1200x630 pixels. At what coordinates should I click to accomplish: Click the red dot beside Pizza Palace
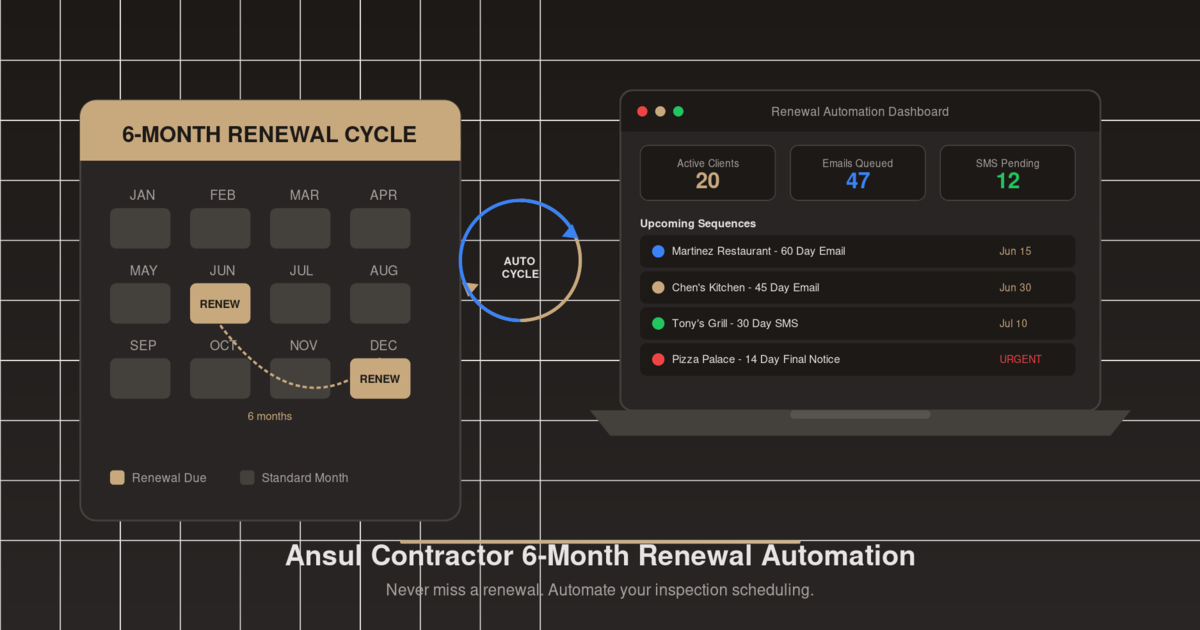coord(657,359)
